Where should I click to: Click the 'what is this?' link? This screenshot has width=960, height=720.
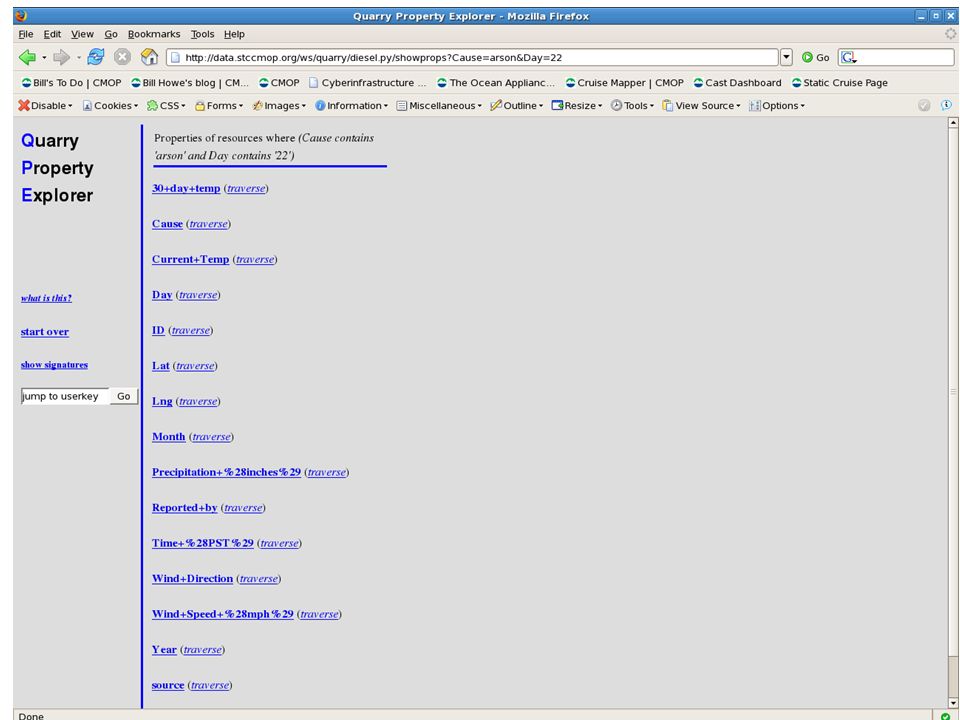tap(46, 298)
